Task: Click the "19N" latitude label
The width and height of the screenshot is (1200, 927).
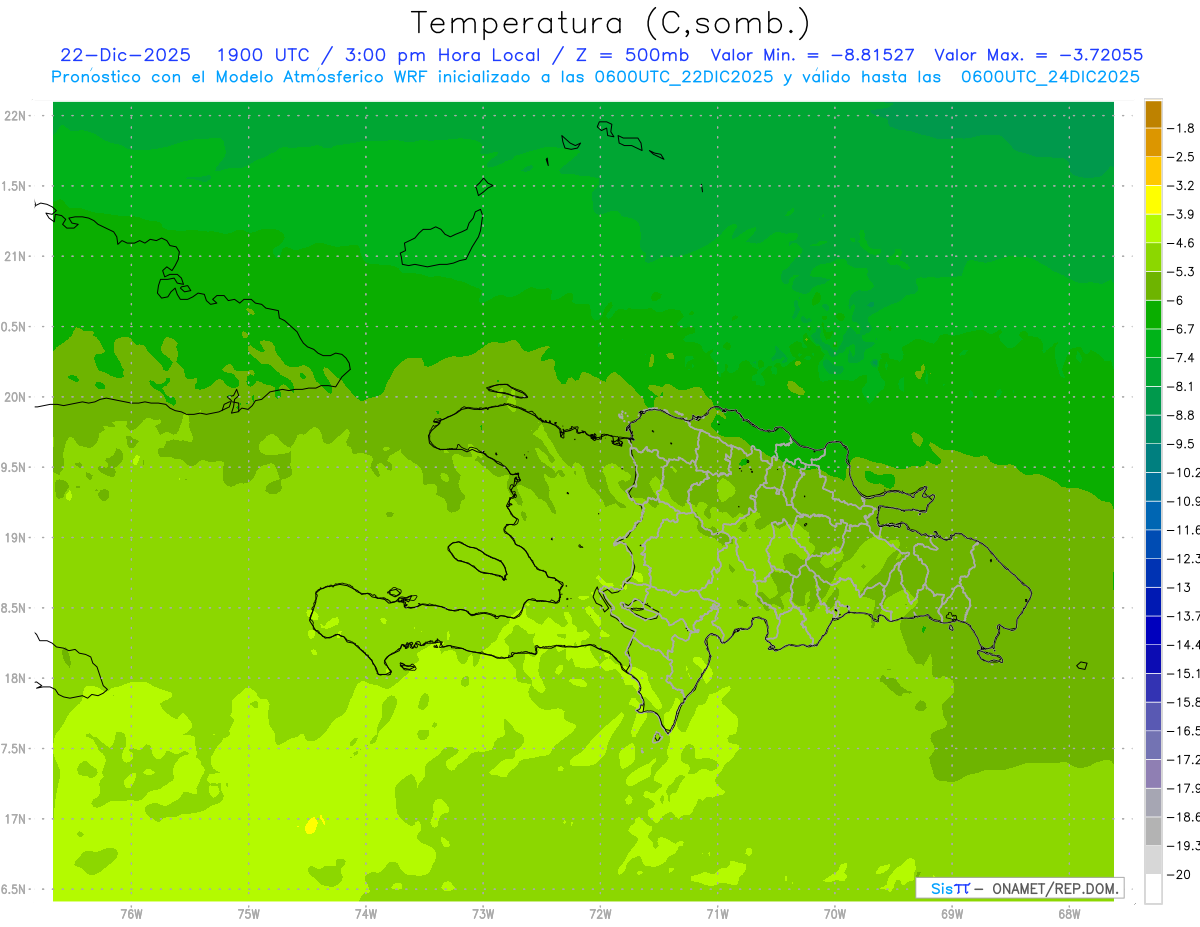Action: point(16,538)
